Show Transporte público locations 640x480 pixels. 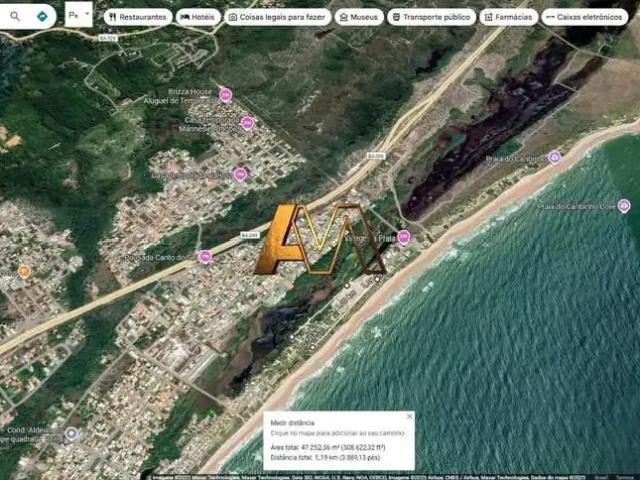tap(431, 17)
